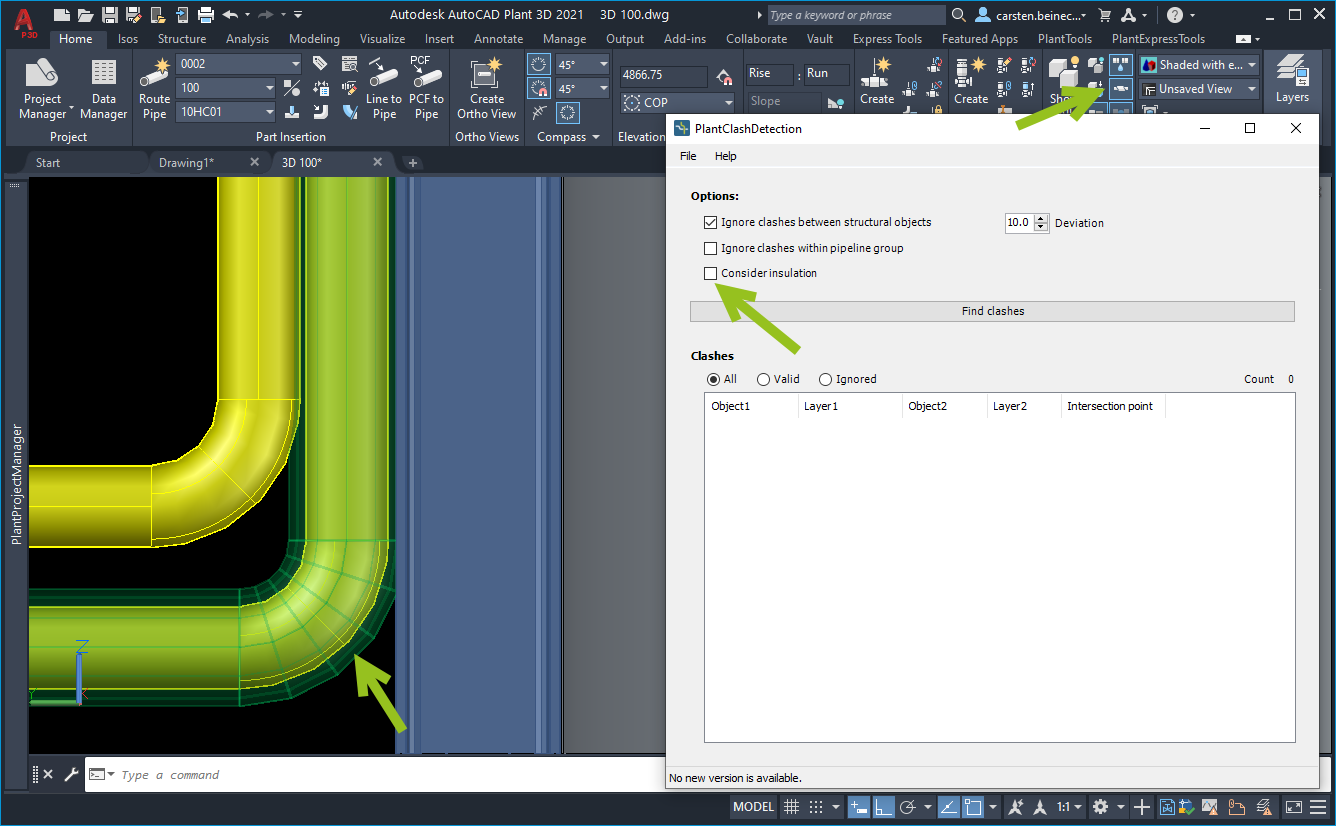This screenshot has height=826, width=1336.
Task: Click the MODEL space button
Action: 754,807
